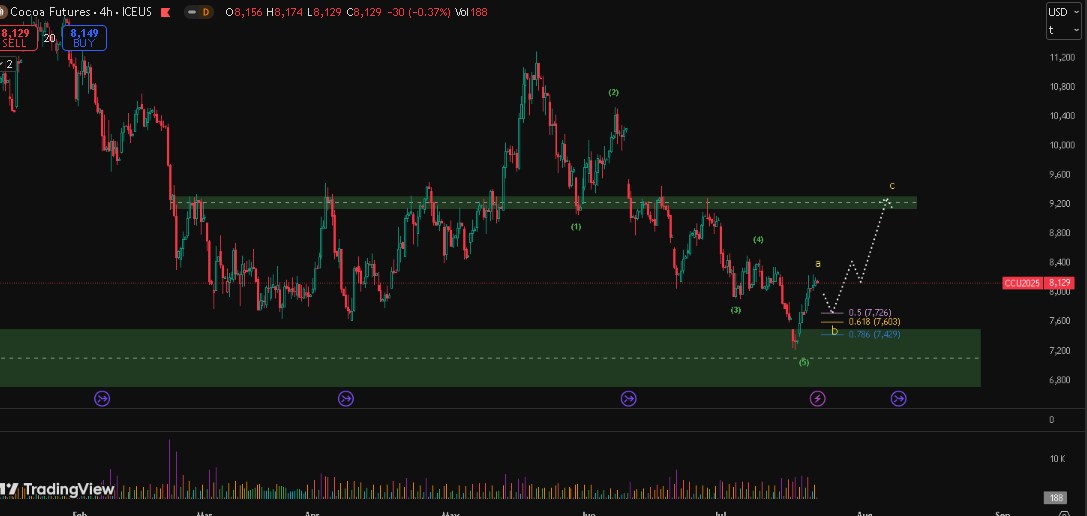The height and width of the screenshot is (516, 1087).
Task: Open the second rollover event icon from left
Action: coord(346,398)
